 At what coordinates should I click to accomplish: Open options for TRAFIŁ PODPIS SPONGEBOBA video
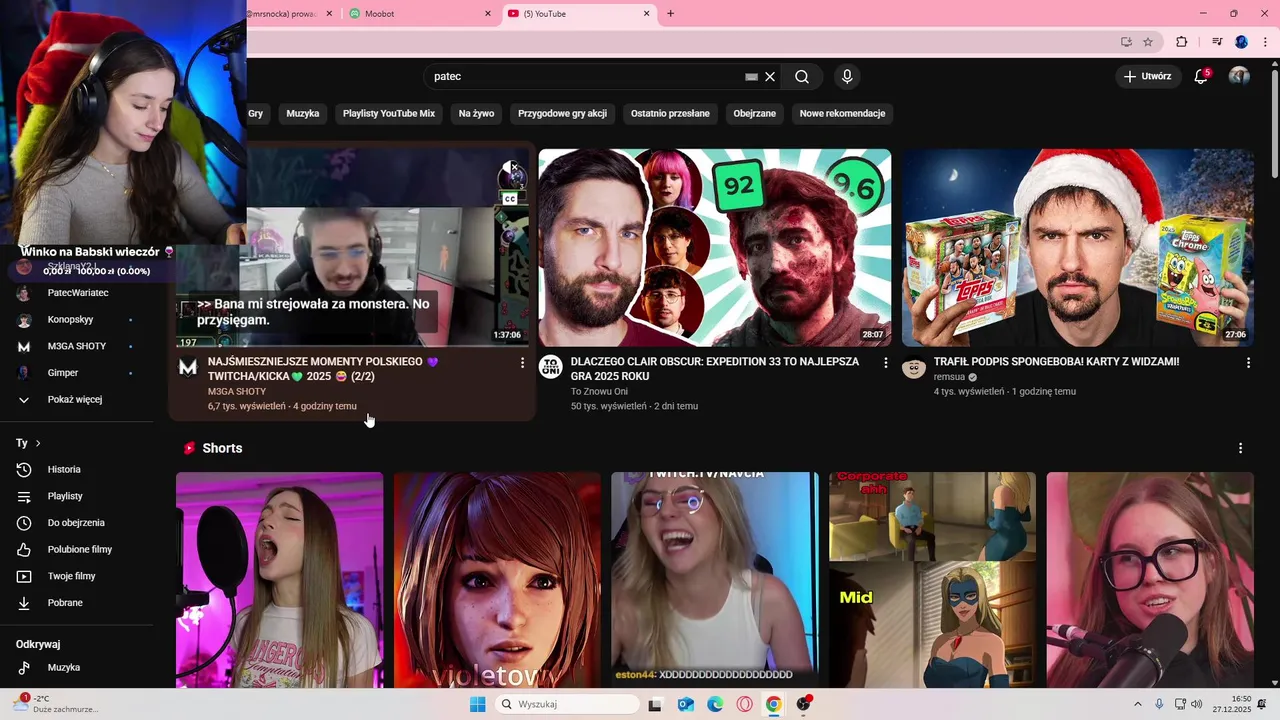pos(1248,363)
